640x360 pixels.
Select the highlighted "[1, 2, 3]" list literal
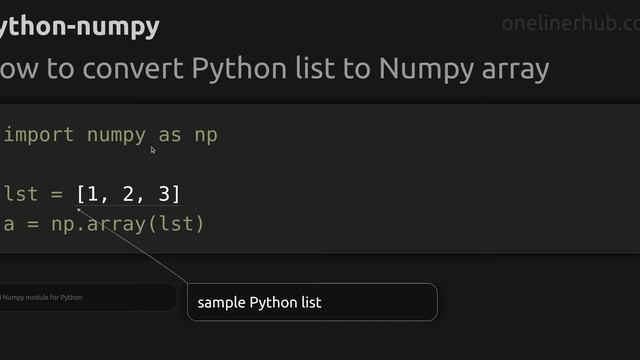point(129,194)
